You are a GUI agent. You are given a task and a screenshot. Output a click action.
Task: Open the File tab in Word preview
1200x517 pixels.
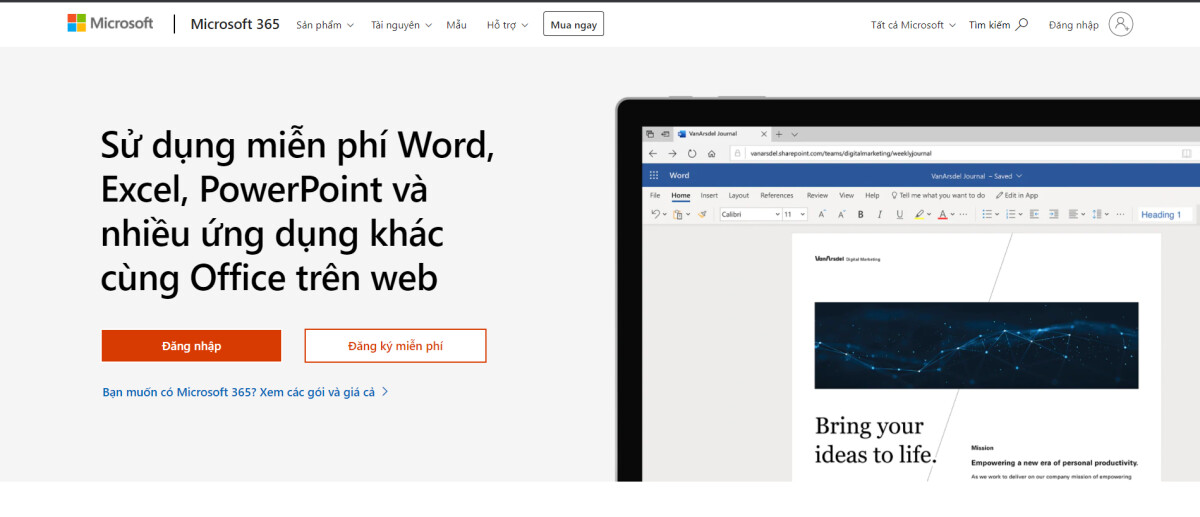(x=655, y=195)
